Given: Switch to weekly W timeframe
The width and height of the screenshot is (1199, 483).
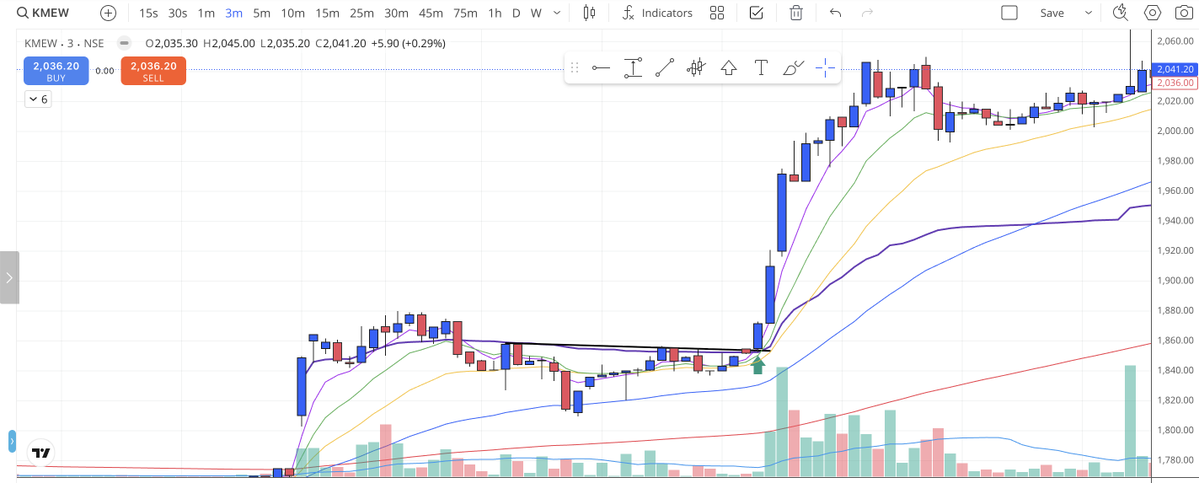Looking at the screenshot, I should pyautogui.click(x=536, y=13).
